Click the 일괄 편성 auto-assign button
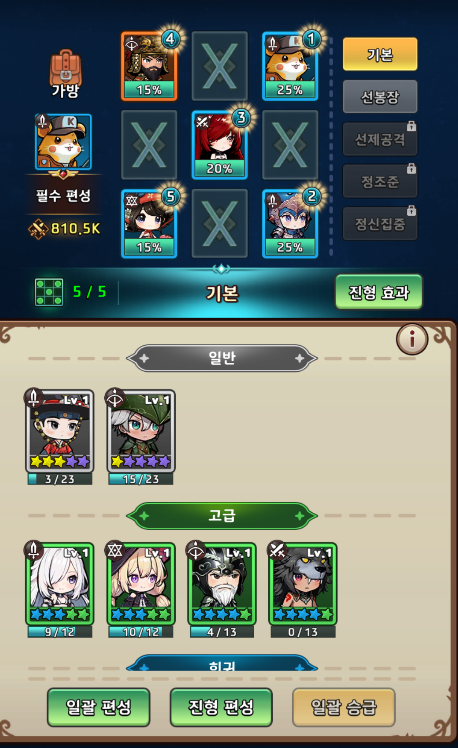Screen dimensions: 458x748 (99, 707)
